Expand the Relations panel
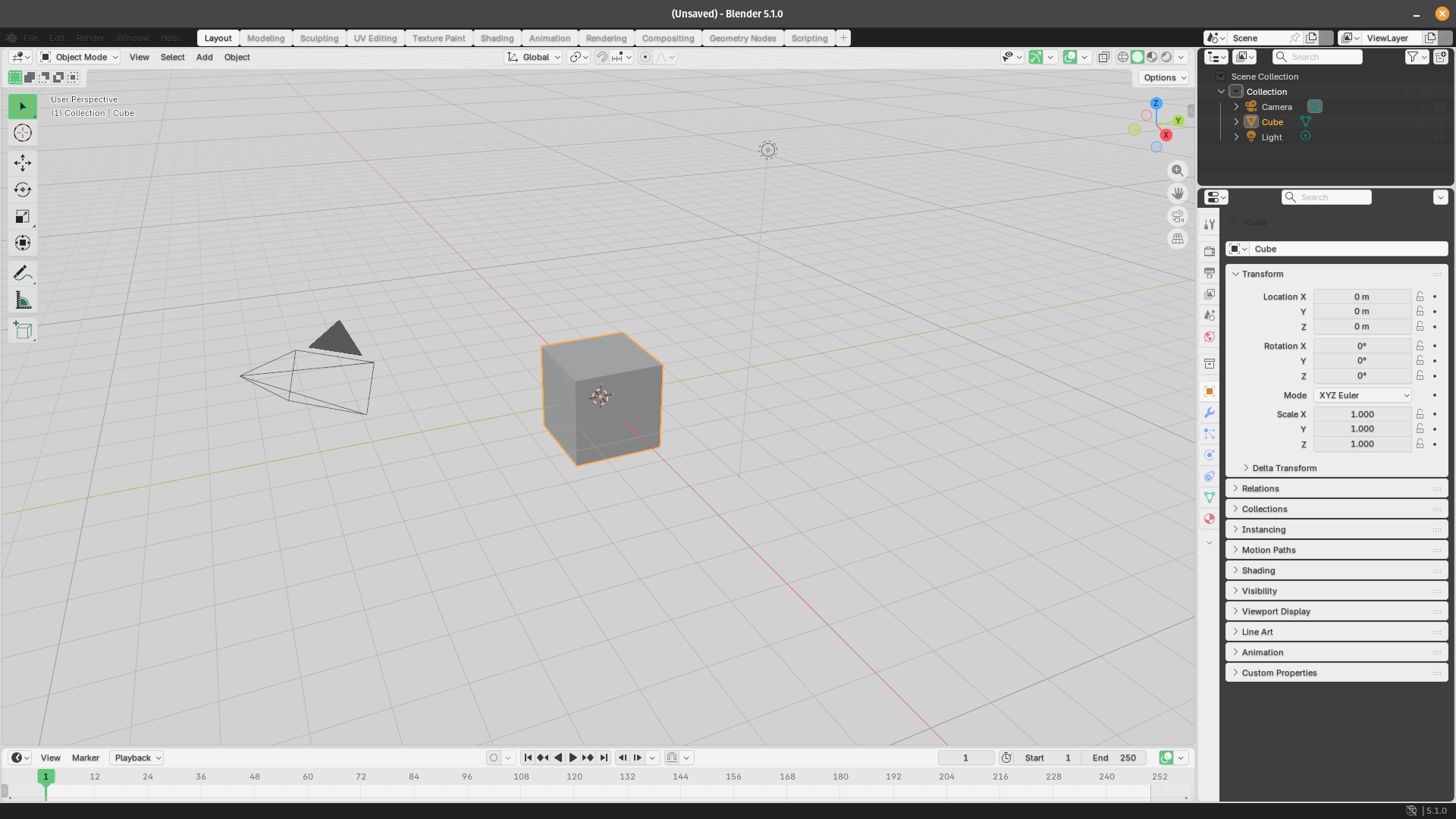This screenshot has width=1456, height=819. (x=1260, y=488)
